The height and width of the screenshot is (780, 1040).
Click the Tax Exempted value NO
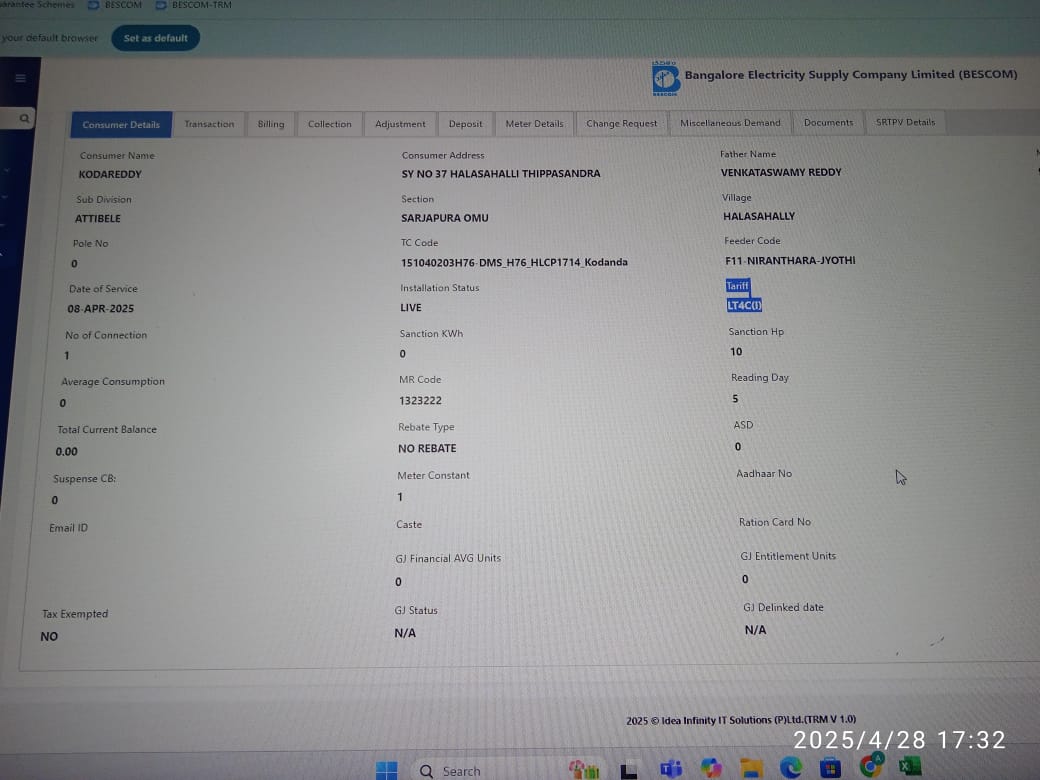tap(49, 637)
